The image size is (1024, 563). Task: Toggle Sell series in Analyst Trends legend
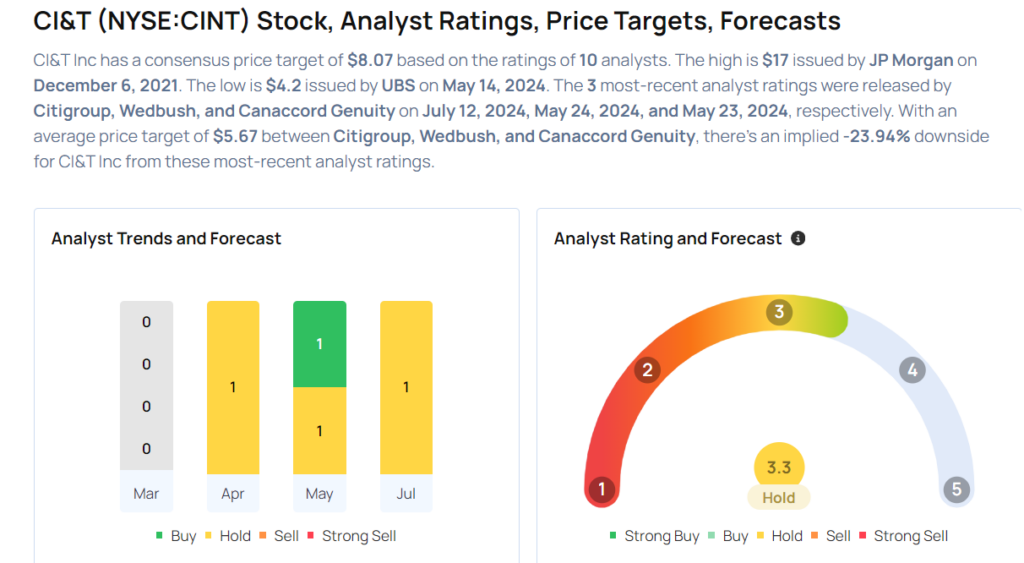coord(278,536)
